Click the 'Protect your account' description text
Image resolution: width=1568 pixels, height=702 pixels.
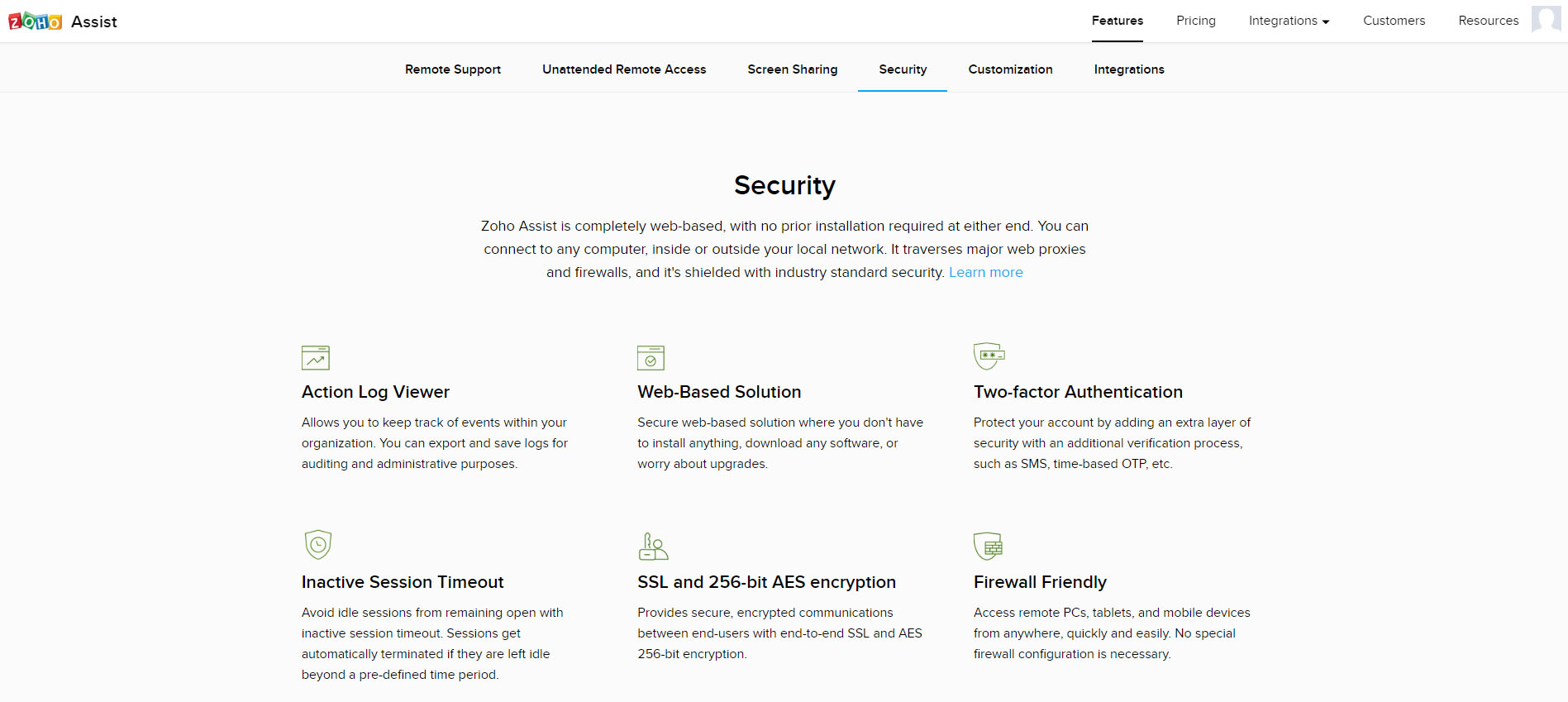click(x=1112, y=443)
